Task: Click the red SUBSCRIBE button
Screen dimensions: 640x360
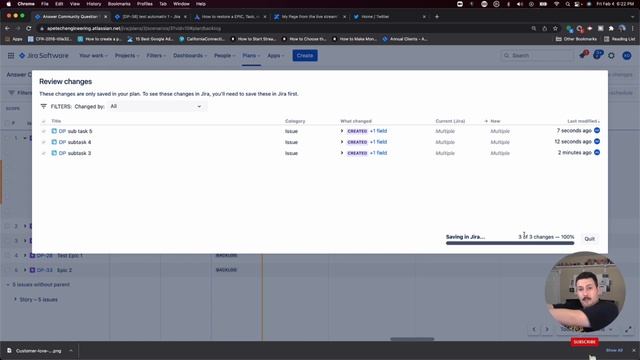Action: point(584,342)
